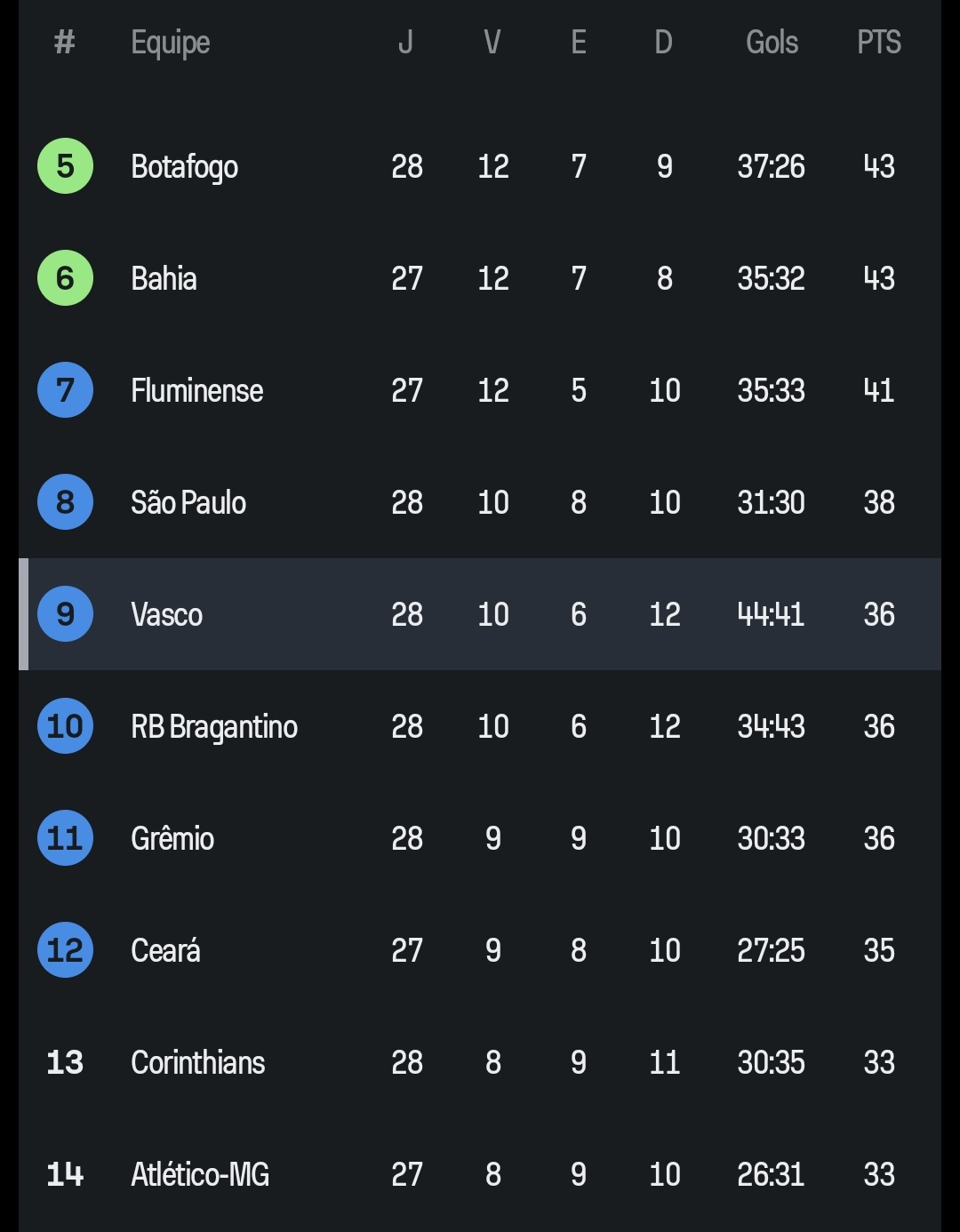
Task: Select Atlético-MG in the standings
Action: [x=200, y=1175]
